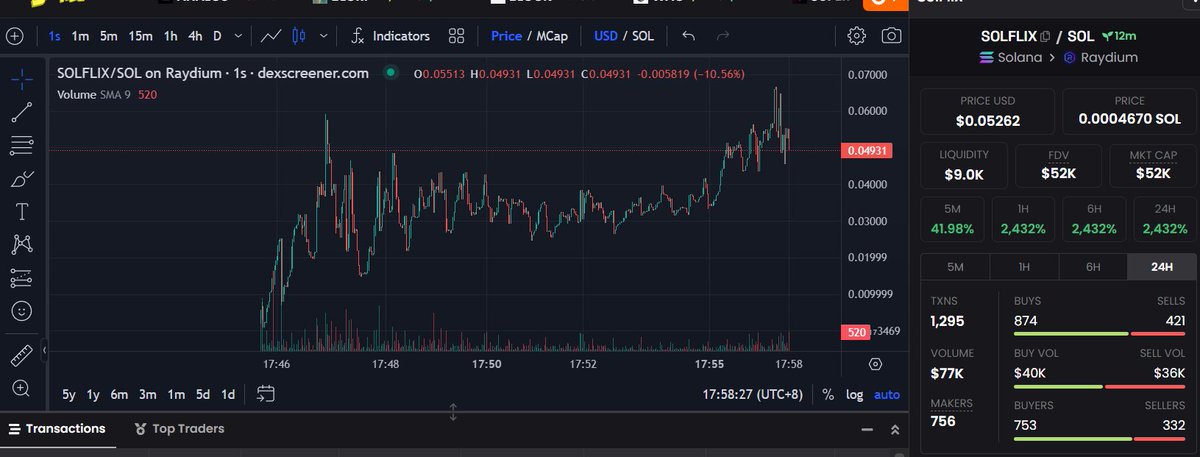The height and width of the screenshot is (457, 1200).
Task: Select the text annotation tool
Action: (21, 211)
